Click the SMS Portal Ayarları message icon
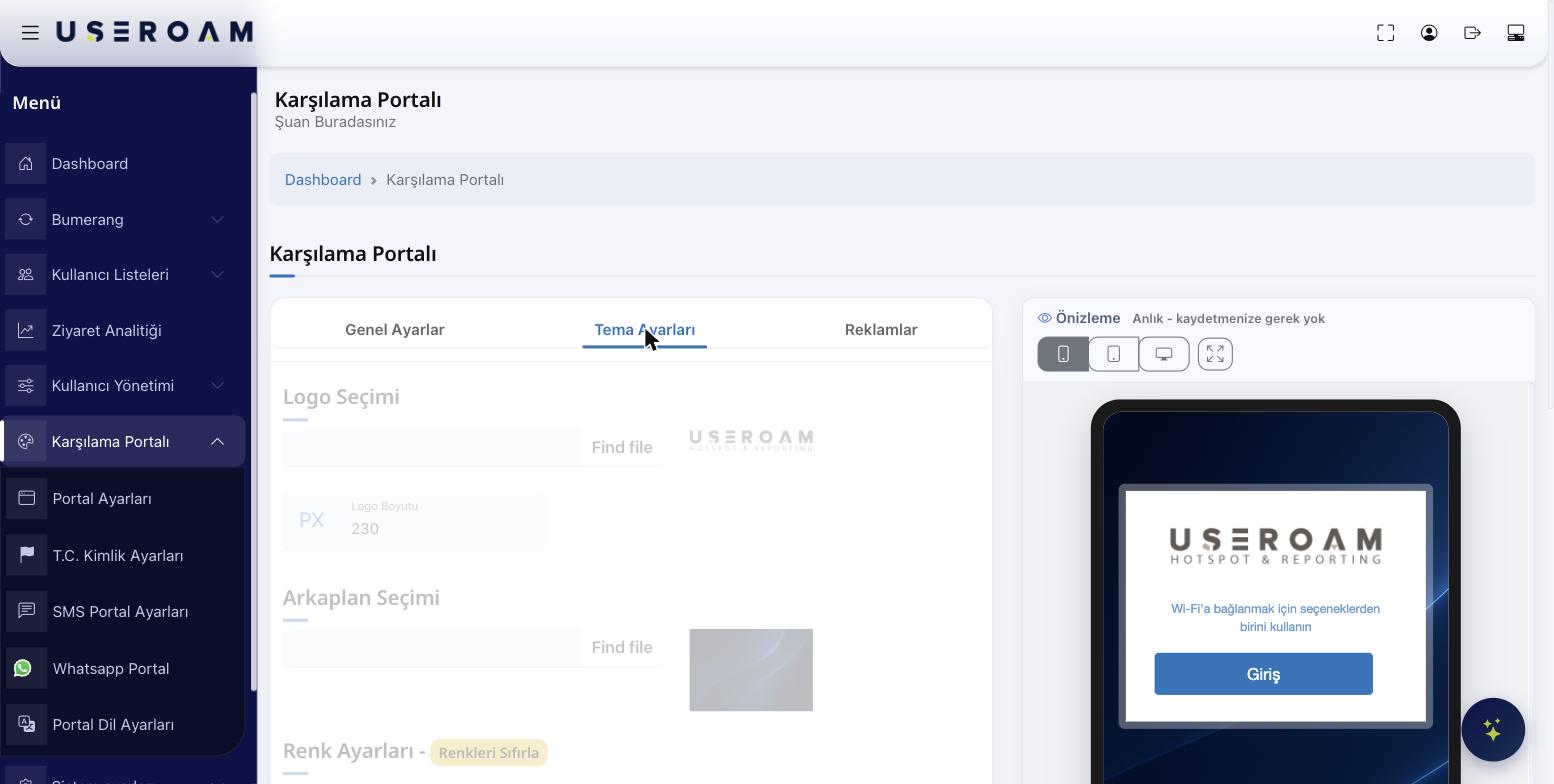Screen dimensions: 1554x784 [x=27, y=611]
